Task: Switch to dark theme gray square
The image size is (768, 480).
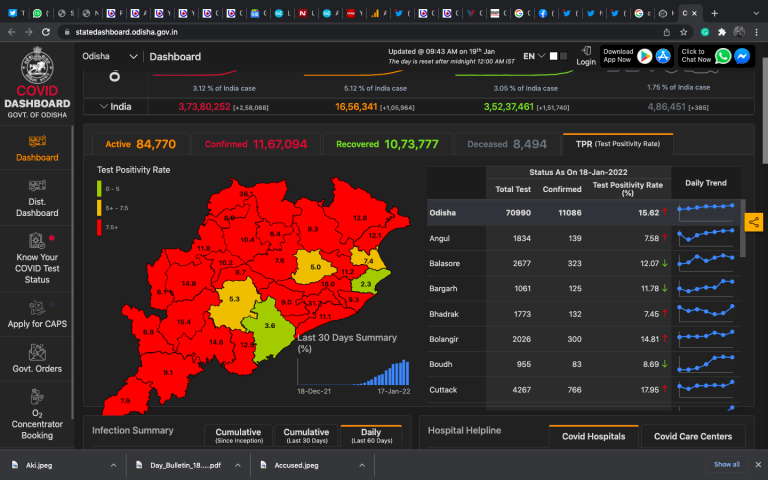Action: tap(563, 56)
